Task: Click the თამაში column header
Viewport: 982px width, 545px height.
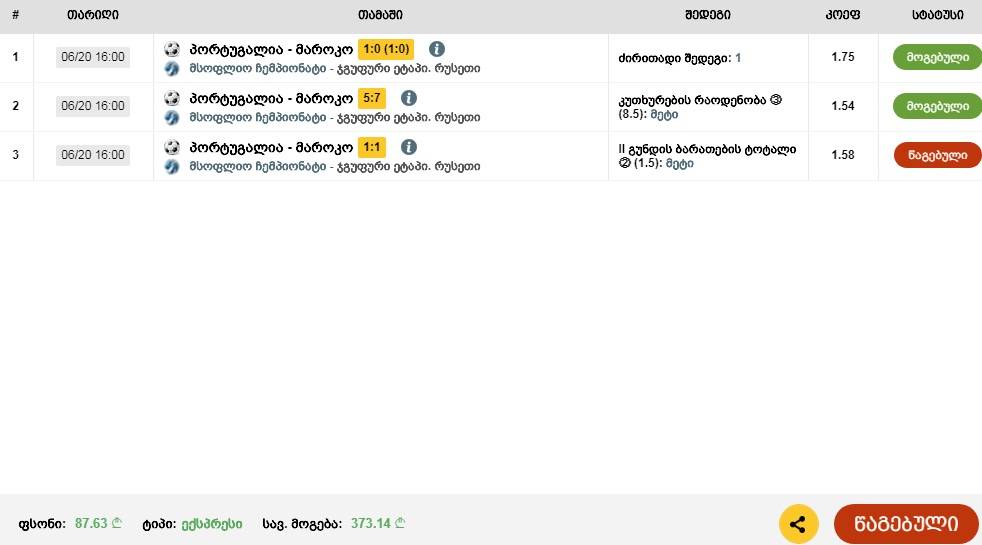Action: pyautogui.click(x=380, y=15)
